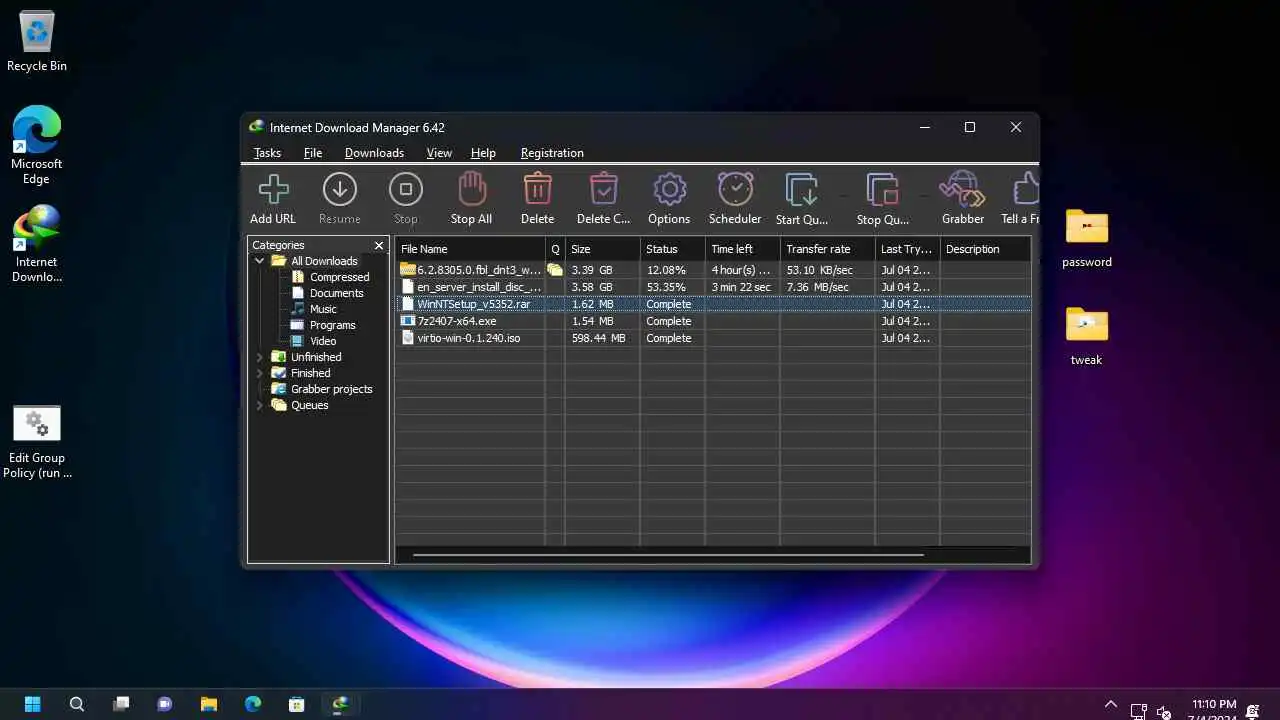The image size is (1280, 720).
Task: Select the Grabber projects tree item
Action: pos(331,389)
